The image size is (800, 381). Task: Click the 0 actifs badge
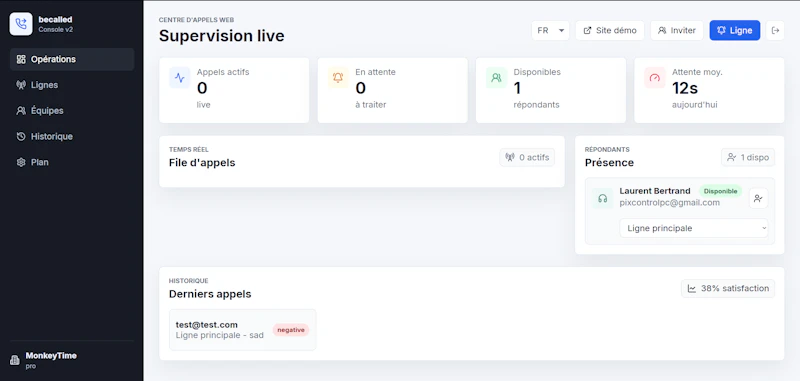point(527,158)
